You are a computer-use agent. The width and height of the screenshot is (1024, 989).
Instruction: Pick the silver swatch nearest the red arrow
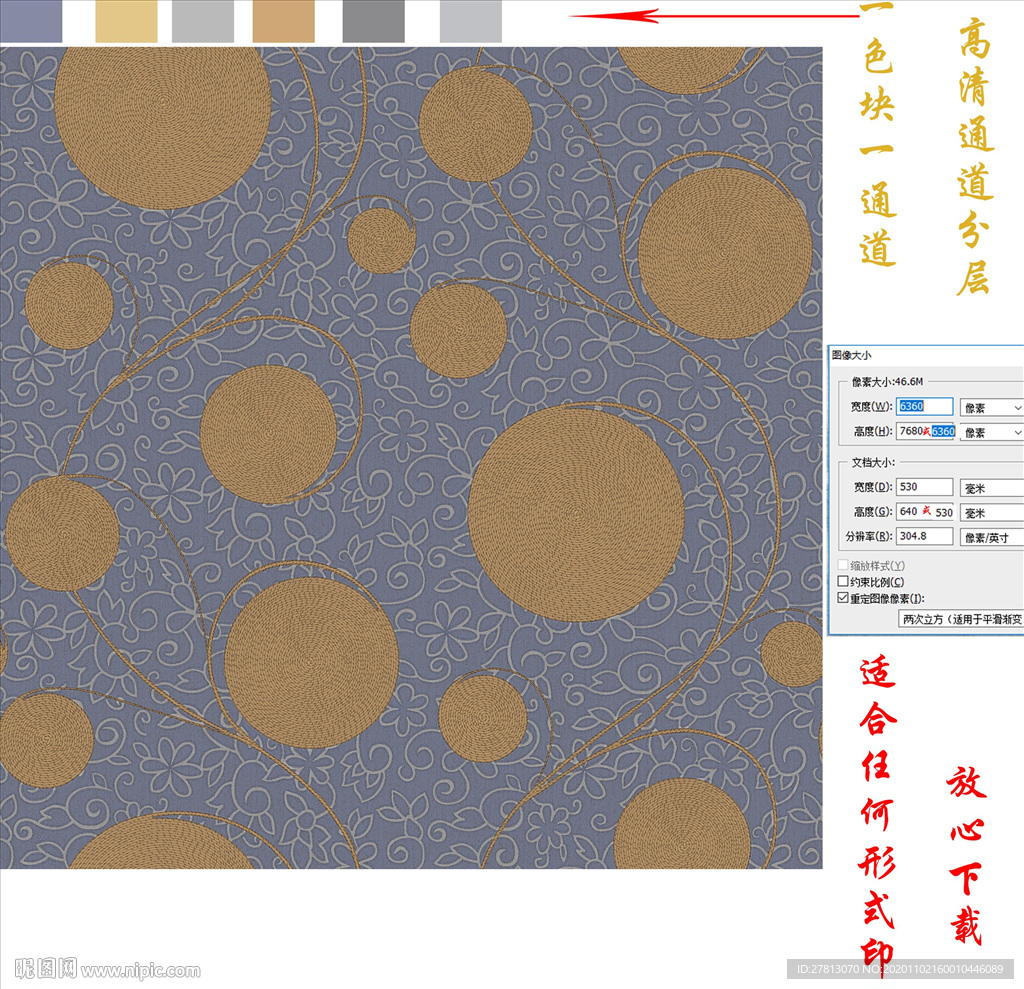pos(471,21)
